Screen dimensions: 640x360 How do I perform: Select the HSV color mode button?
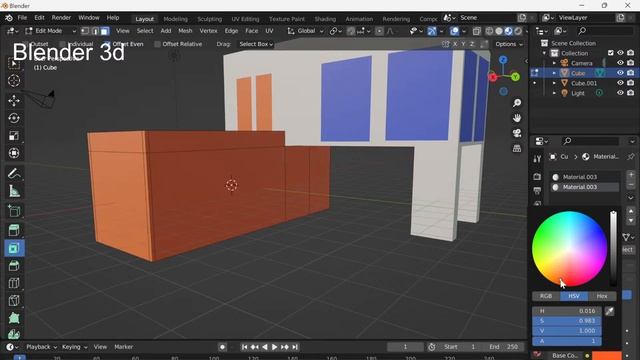coord(574,296)
